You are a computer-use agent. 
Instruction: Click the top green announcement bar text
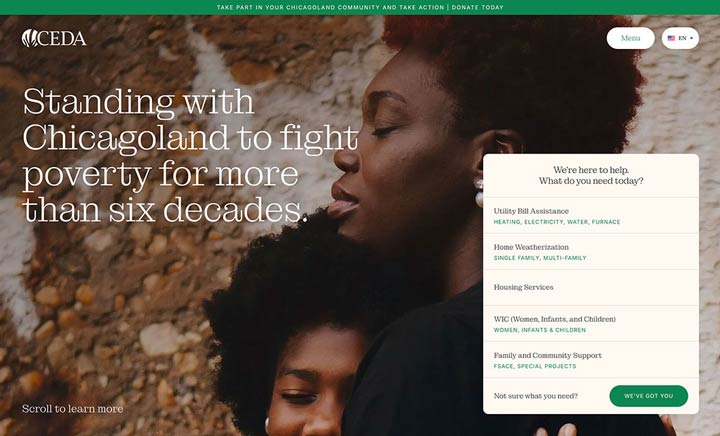click(360, 7)
